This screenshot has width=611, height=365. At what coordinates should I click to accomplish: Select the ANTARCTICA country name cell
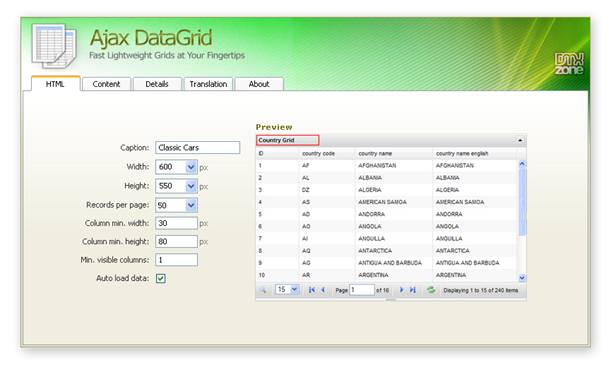tap(375, 250)
